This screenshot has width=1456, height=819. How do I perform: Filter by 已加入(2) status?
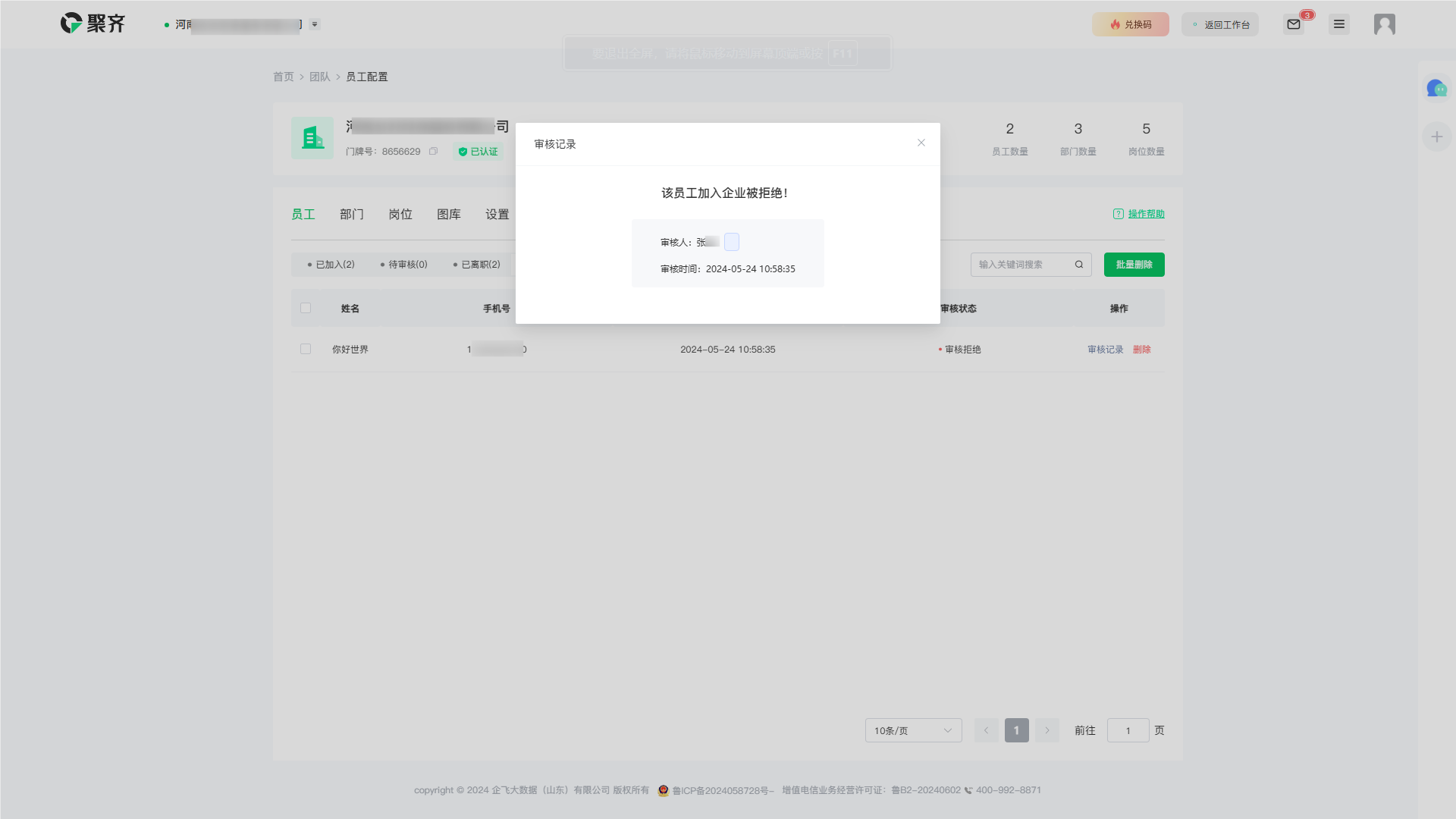point(331,265)
